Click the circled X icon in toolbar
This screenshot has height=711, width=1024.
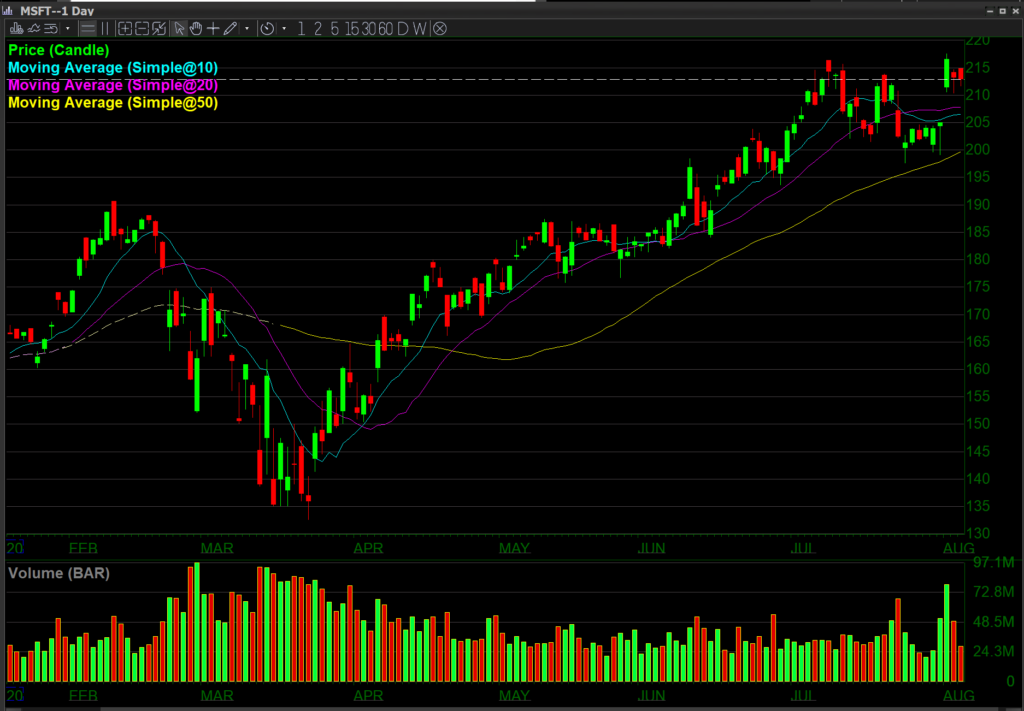tap(440, 28)
